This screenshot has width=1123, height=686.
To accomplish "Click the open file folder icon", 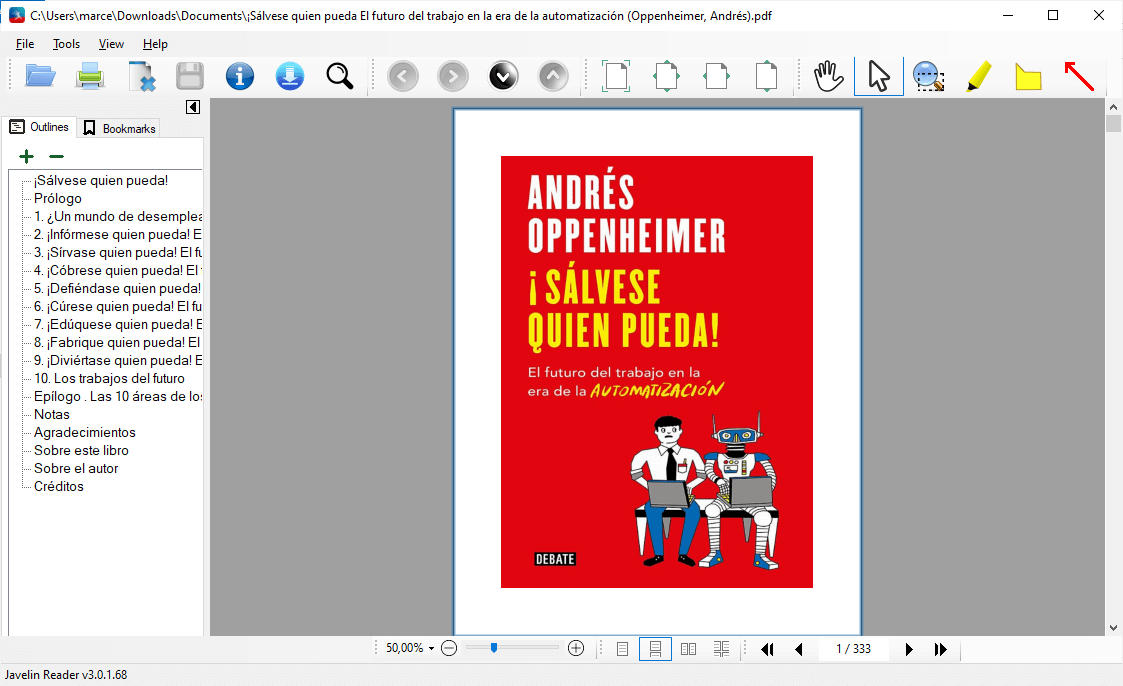I will (41, 76).
